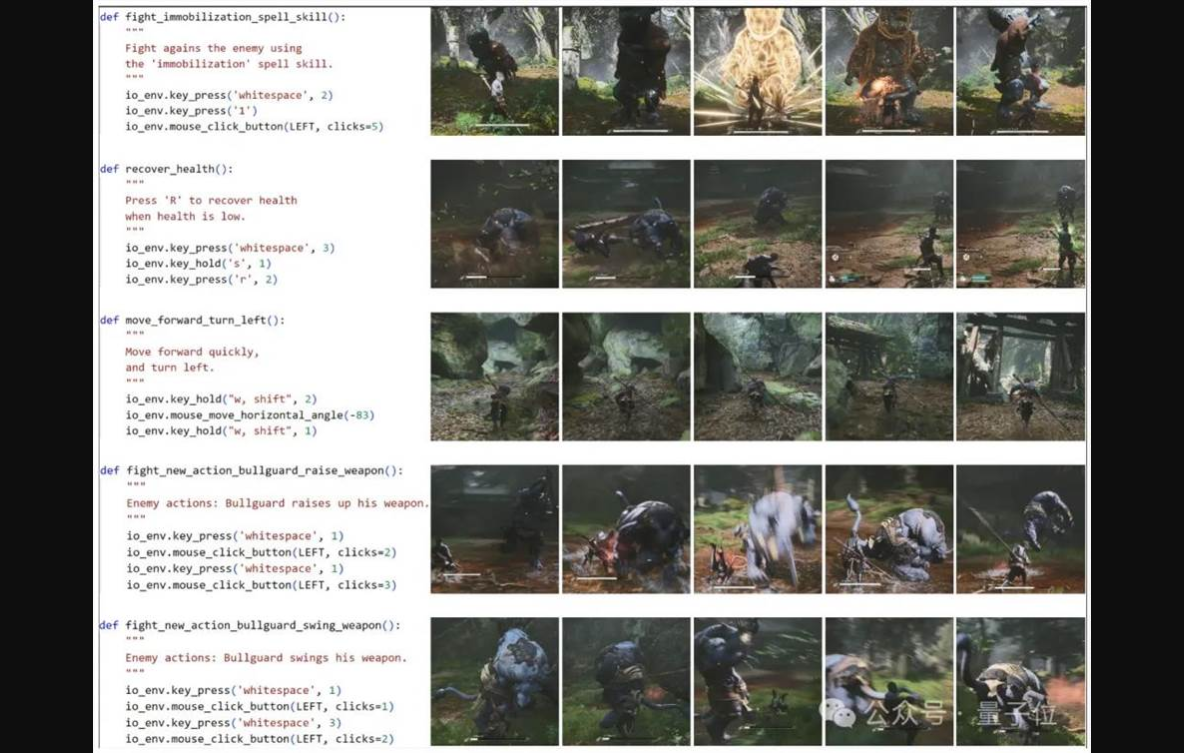Click 'Enemy actions: Bullguard raises up his weapon.'
This screenshot has height=753, width=1184.
click(277, 503)
